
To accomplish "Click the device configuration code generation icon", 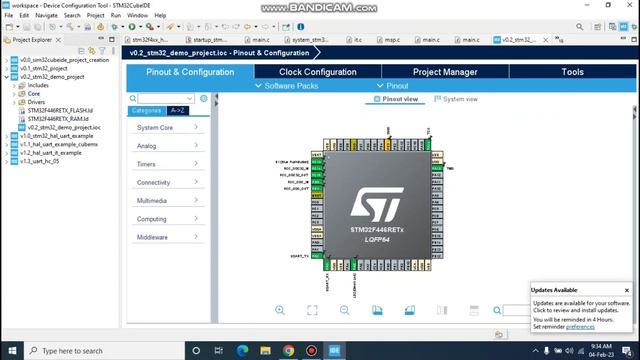I will tap(100, 27).
